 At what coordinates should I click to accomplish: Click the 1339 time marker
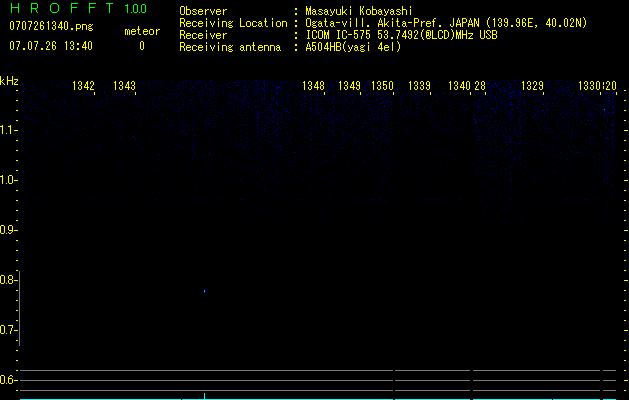[419, 86]
